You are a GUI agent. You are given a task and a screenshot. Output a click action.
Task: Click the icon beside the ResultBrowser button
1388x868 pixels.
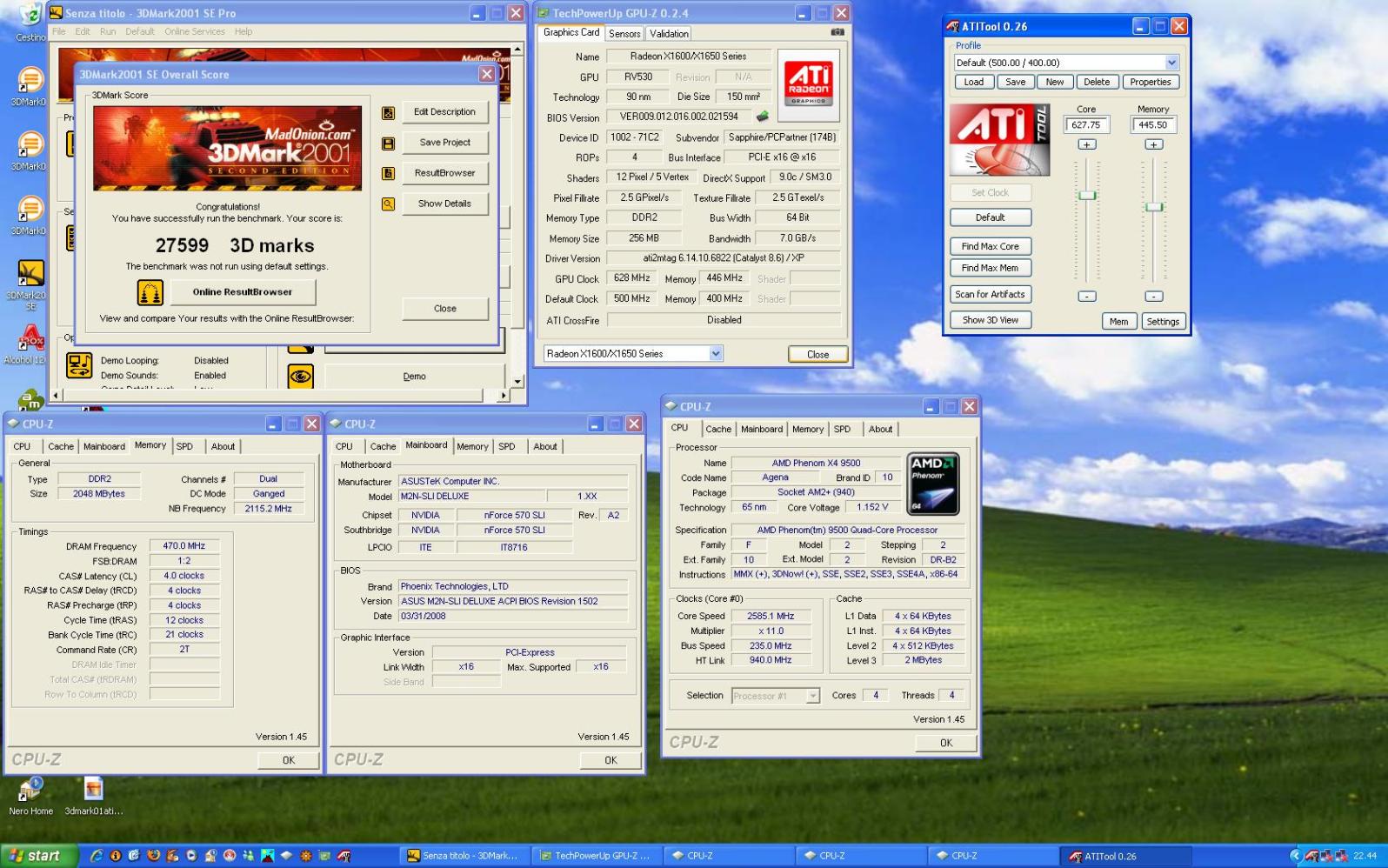click(x=388, y=174)
